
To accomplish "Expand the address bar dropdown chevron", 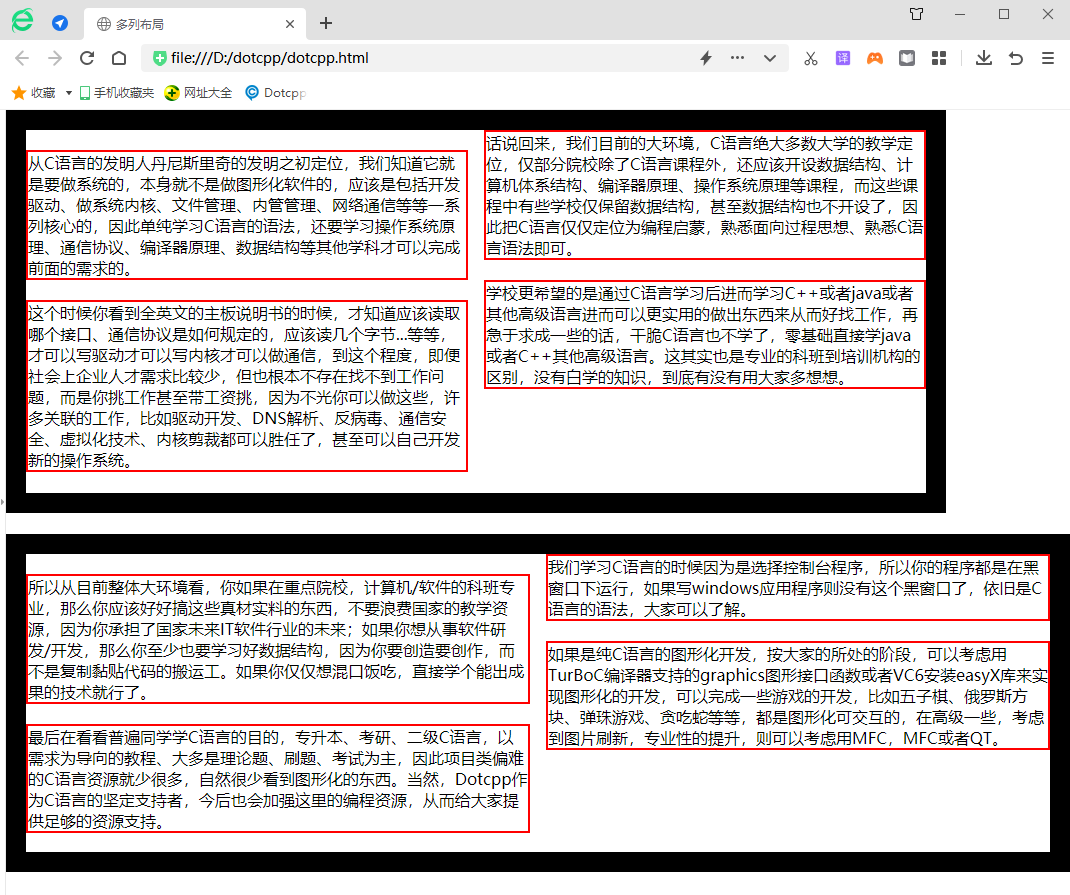I will point(769,58).
